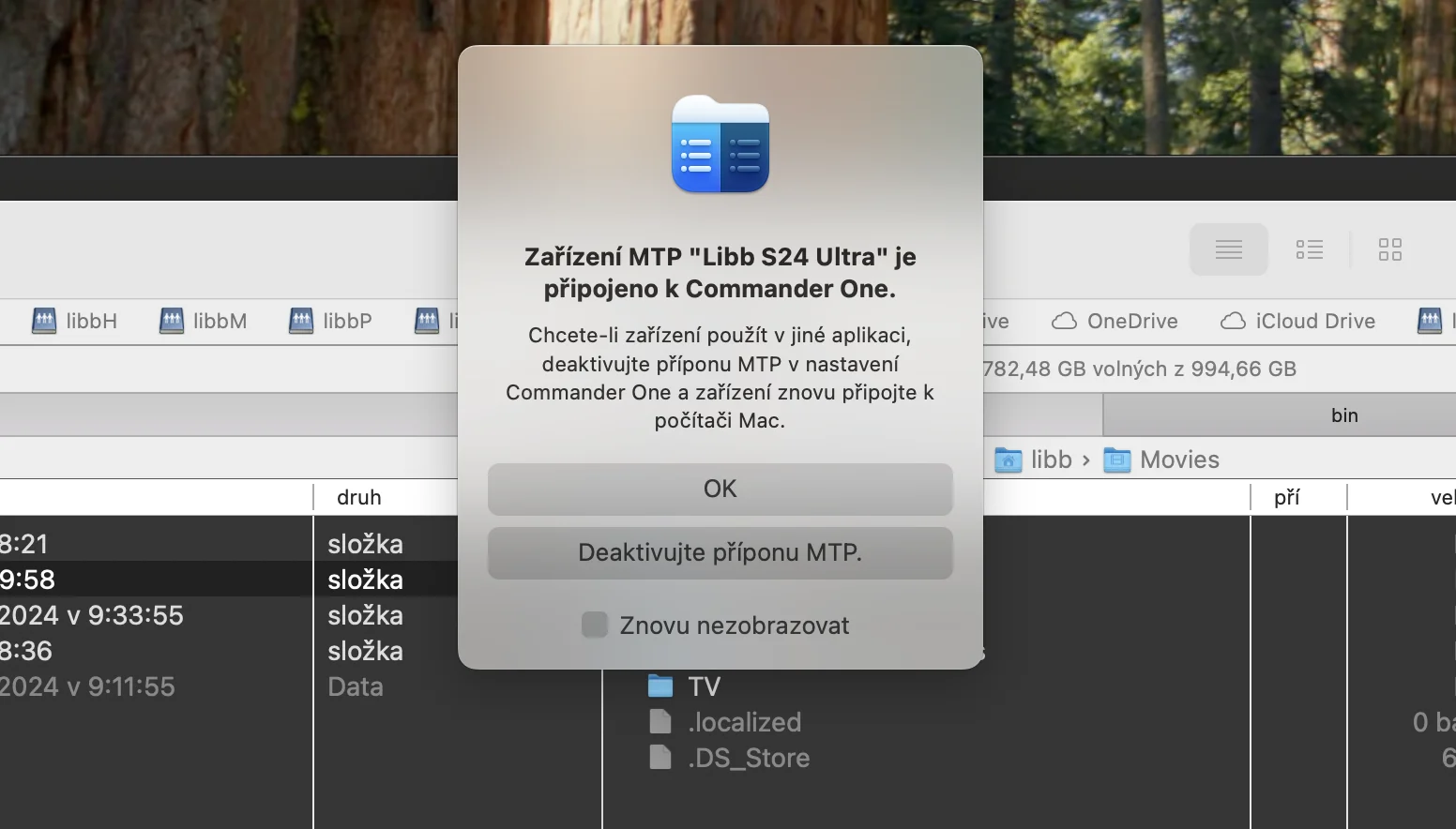Select the bin tab
The width and height of the screenshot is (1456, 829).
click(1344, 415)
